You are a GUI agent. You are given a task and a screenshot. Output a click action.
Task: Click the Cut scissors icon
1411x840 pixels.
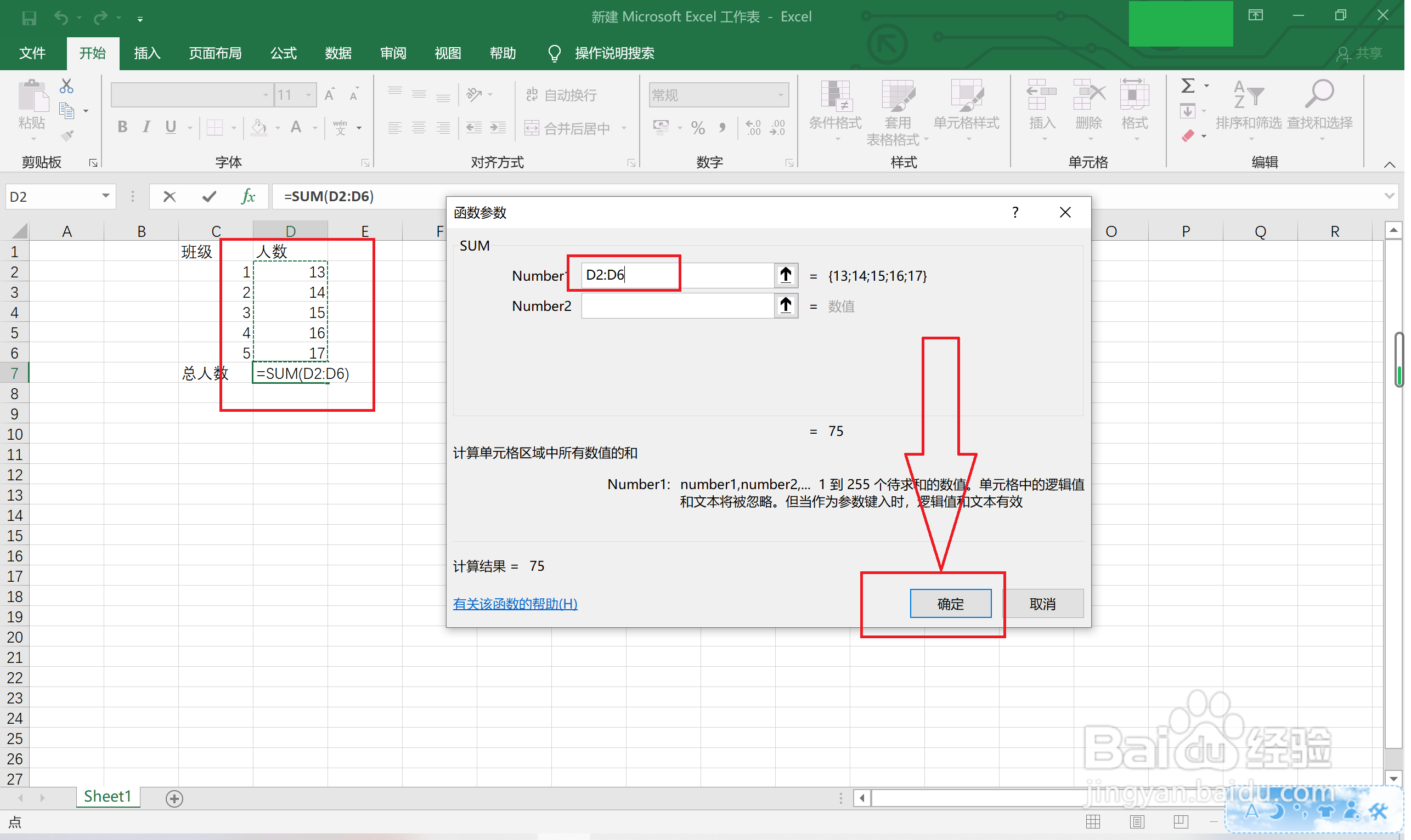[x=67, y=86]
